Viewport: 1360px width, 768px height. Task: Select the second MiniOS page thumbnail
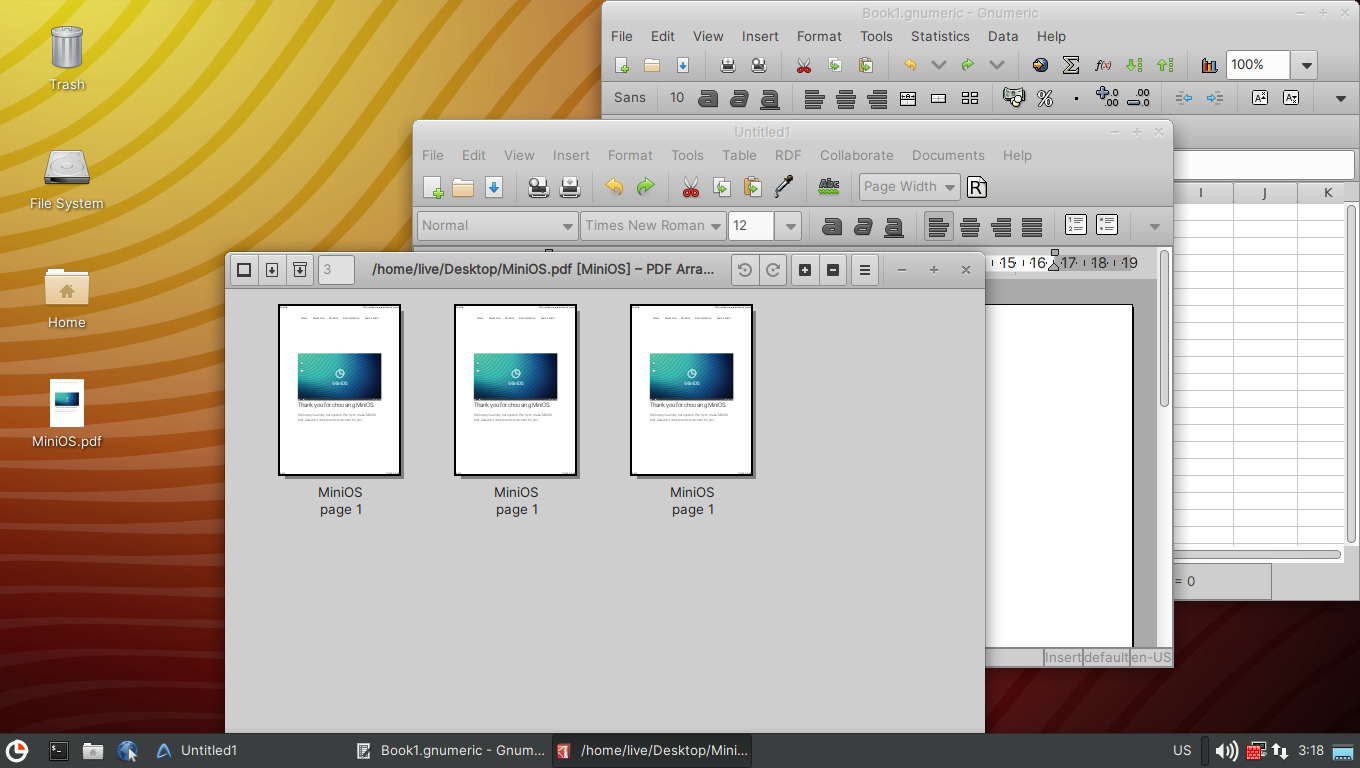(516, 390)
